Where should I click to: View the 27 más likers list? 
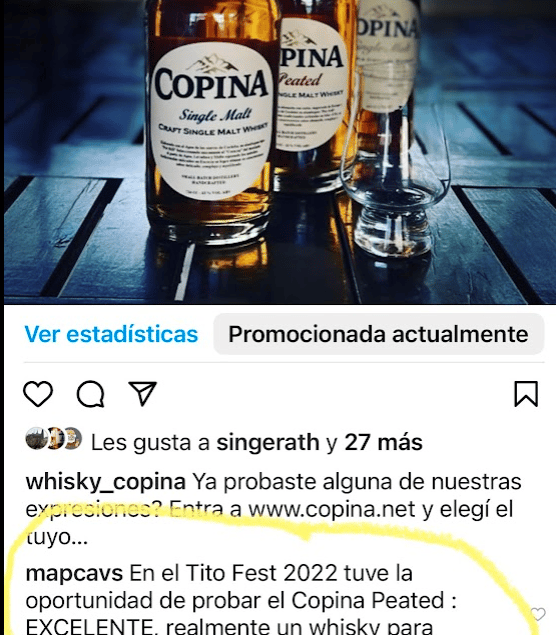click(383, 442)
